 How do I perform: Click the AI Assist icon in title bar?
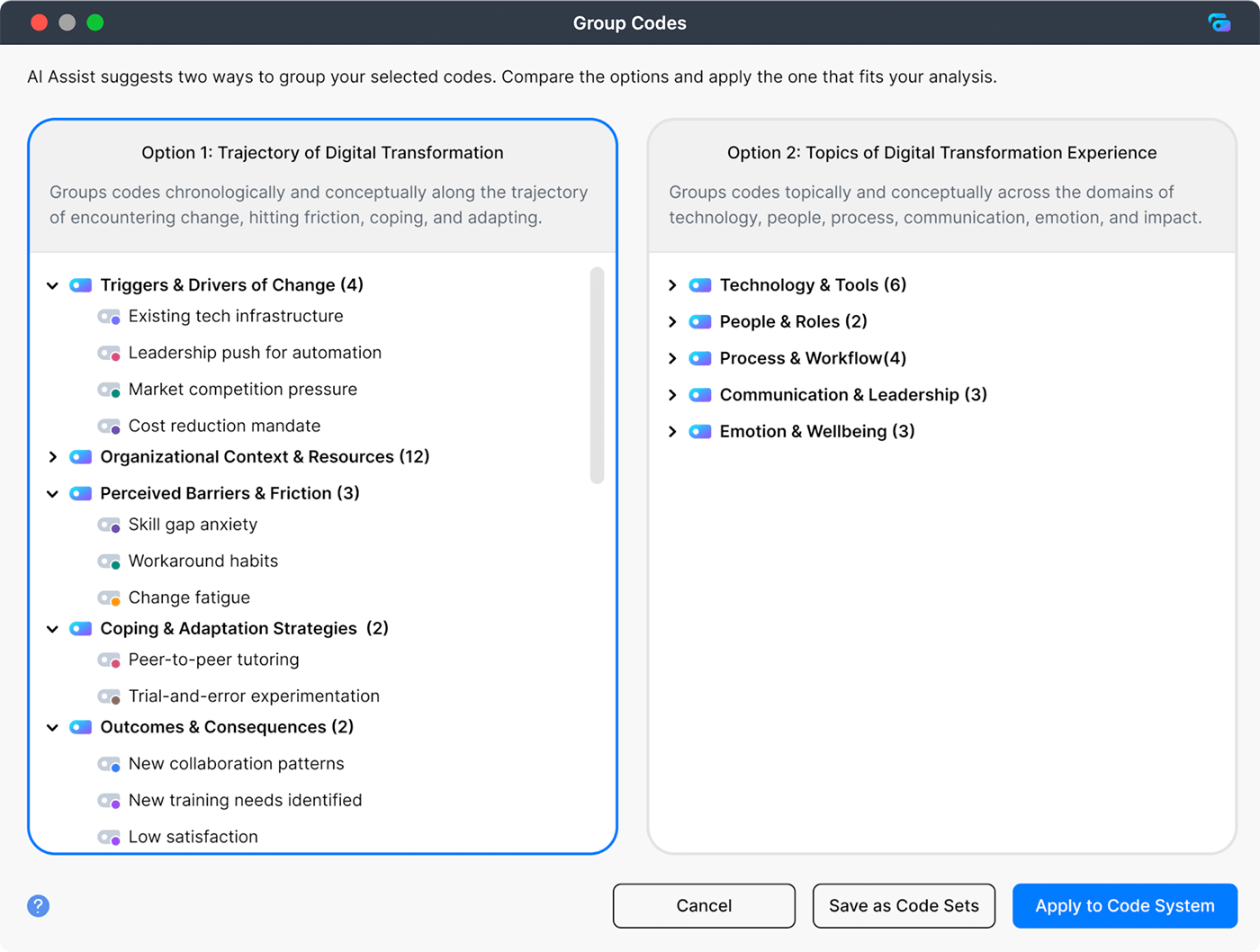click(x=1219, y=22)
